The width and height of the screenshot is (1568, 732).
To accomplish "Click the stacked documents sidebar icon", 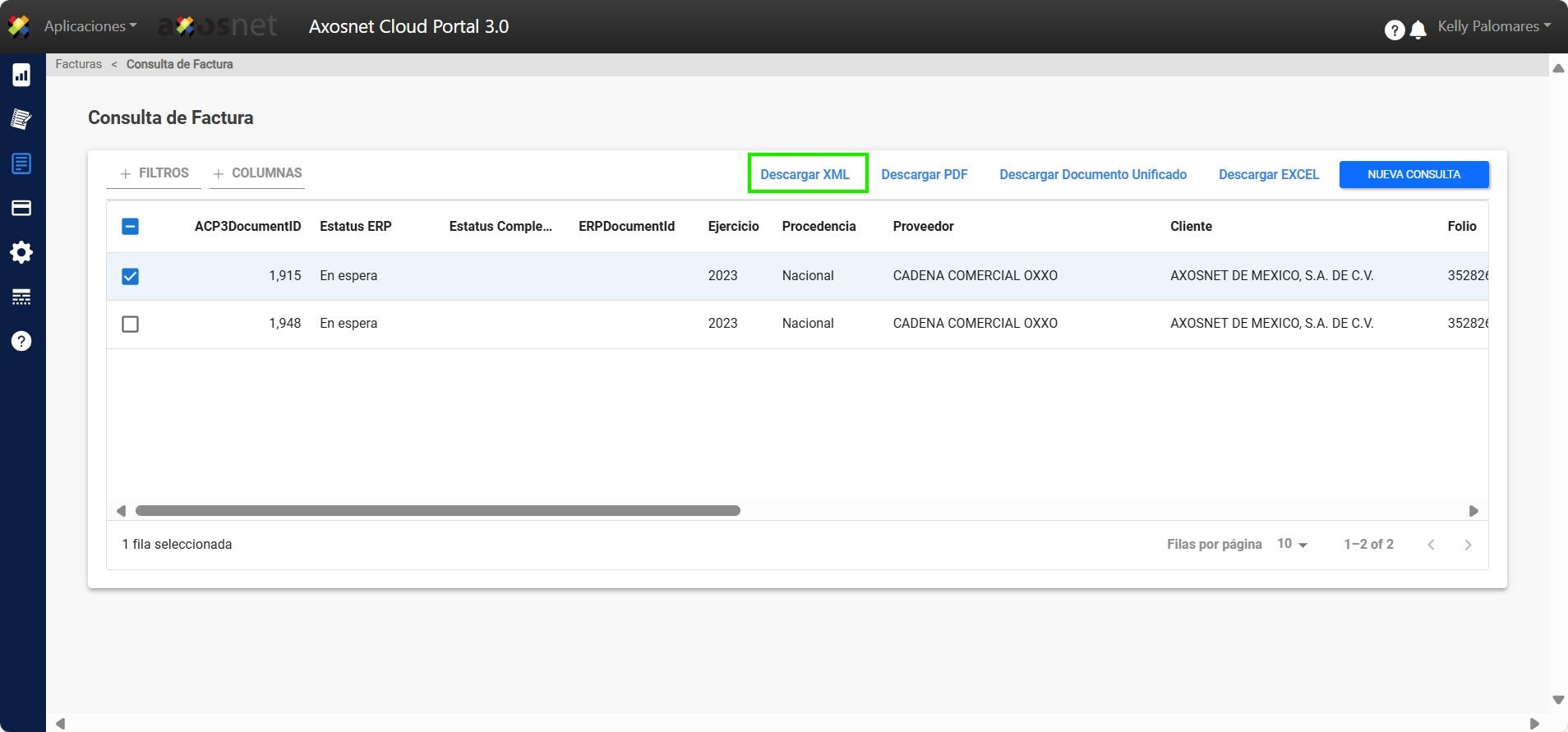I will (21, 119).
